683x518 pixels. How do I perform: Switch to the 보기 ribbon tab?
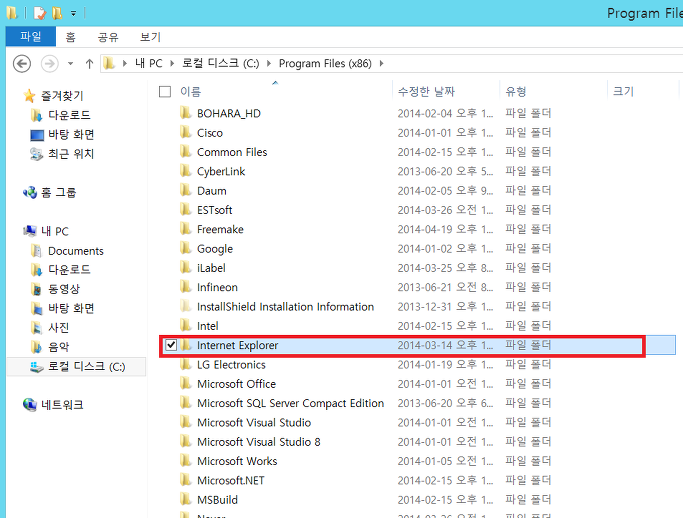[x=150, y=37]
